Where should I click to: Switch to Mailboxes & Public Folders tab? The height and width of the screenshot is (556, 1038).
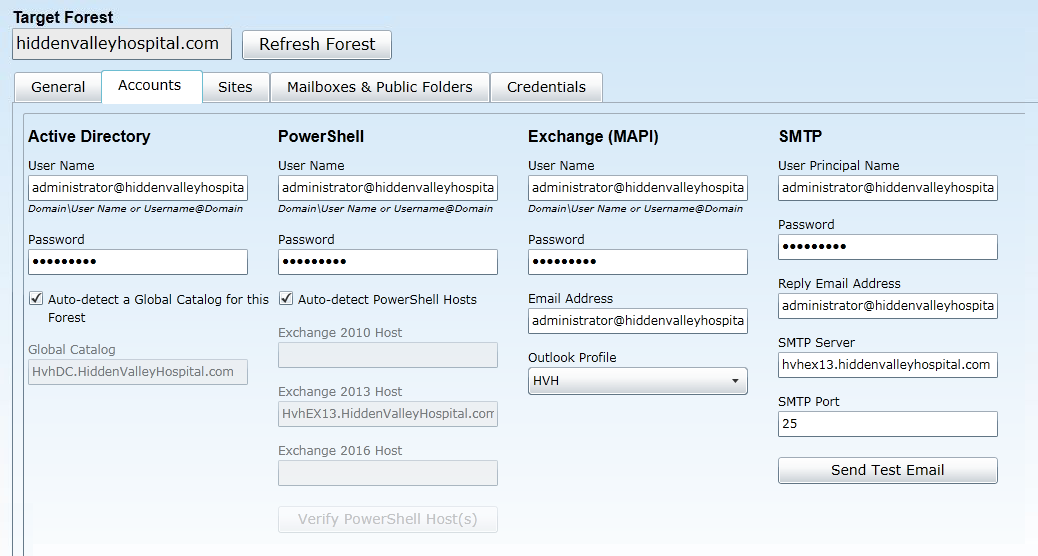(x=380, y=87)
